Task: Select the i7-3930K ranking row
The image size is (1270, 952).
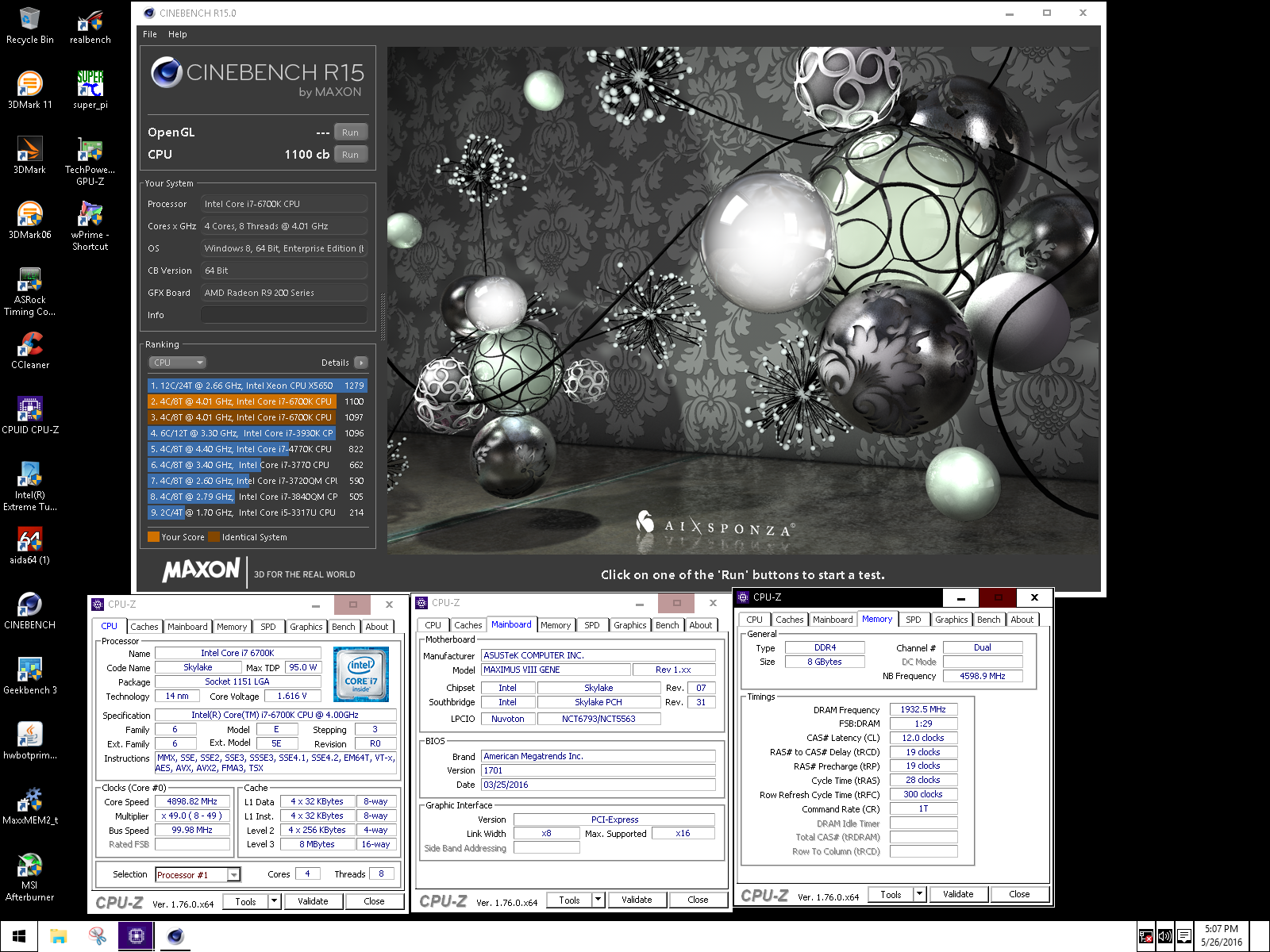Action: pyautogui.click(x=257, y=433)
